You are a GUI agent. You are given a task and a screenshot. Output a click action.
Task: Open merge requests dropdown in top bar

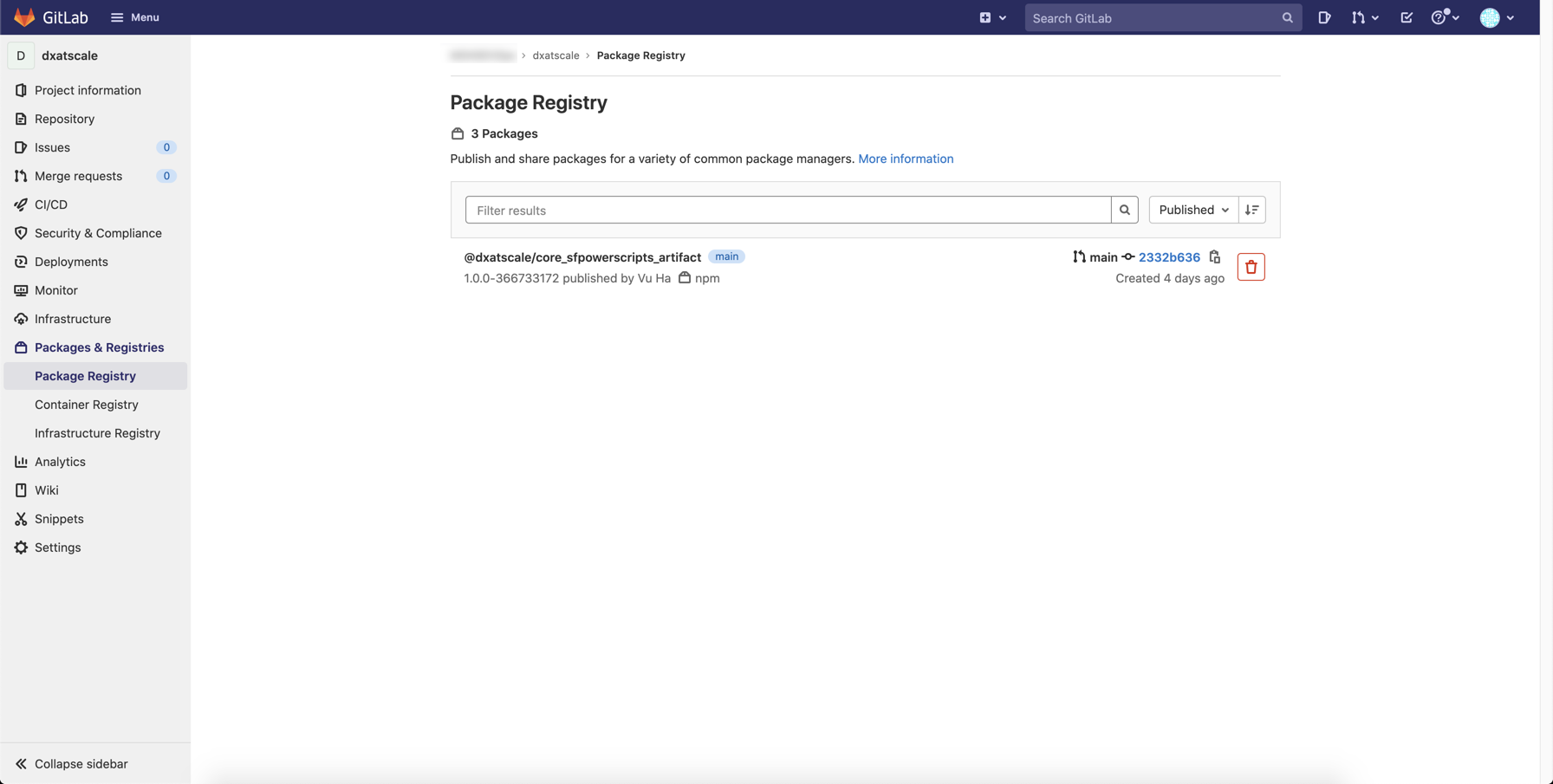point(1365,17)
